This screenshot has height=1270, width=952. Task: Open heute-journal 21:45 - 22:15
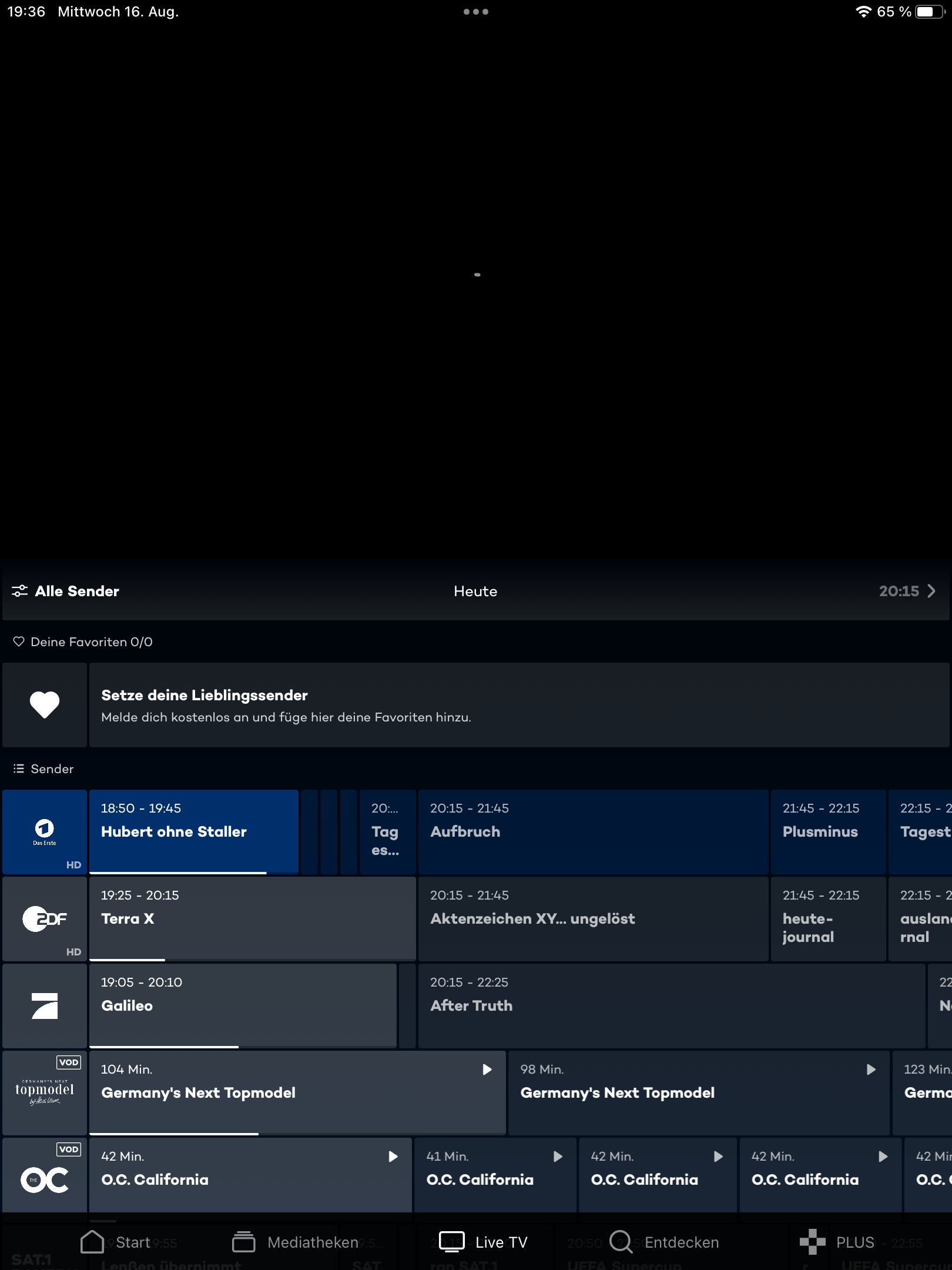click(x=828, y=919)
